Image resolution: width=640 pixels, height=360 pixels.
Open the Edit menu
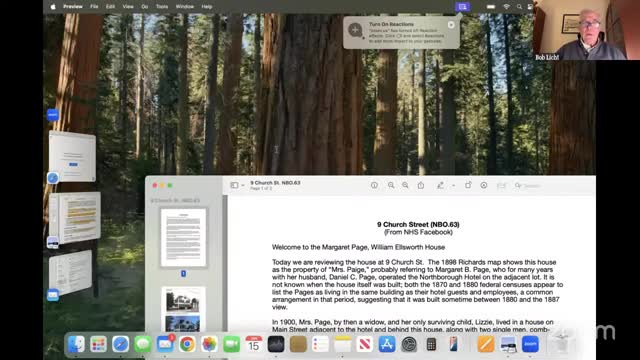[110, 7]
